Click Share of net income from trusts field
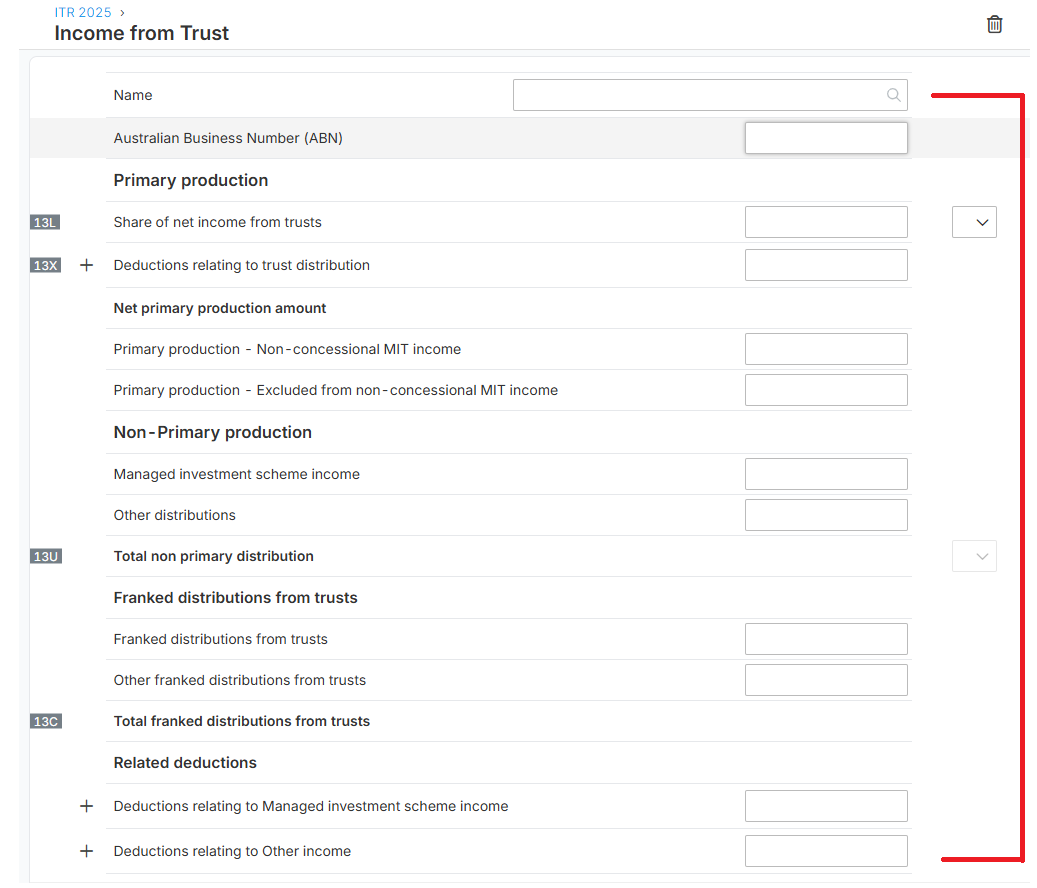Image resolution: width=1037 pixels, height=888 pixels. pos(826,222)
